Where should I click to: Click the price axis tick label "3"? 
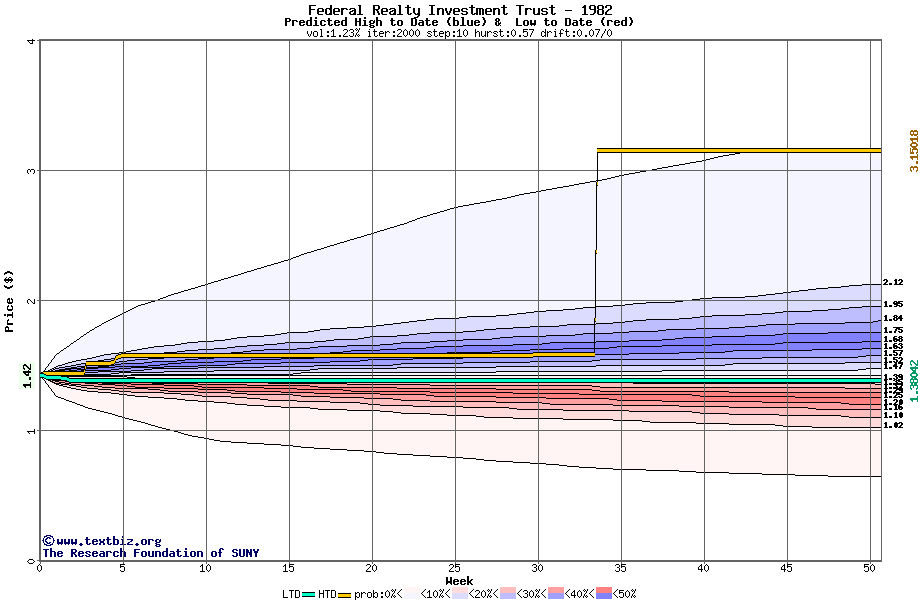(32, 171)
